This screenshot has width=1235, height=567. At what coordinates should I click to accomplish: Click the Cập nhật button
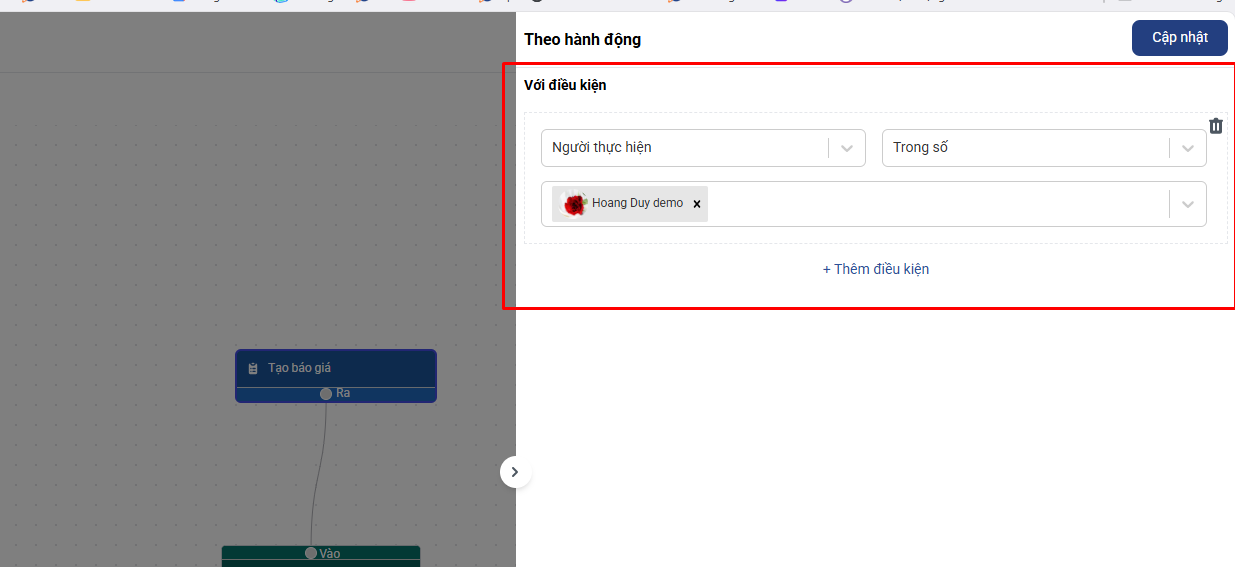[1179, 38]
